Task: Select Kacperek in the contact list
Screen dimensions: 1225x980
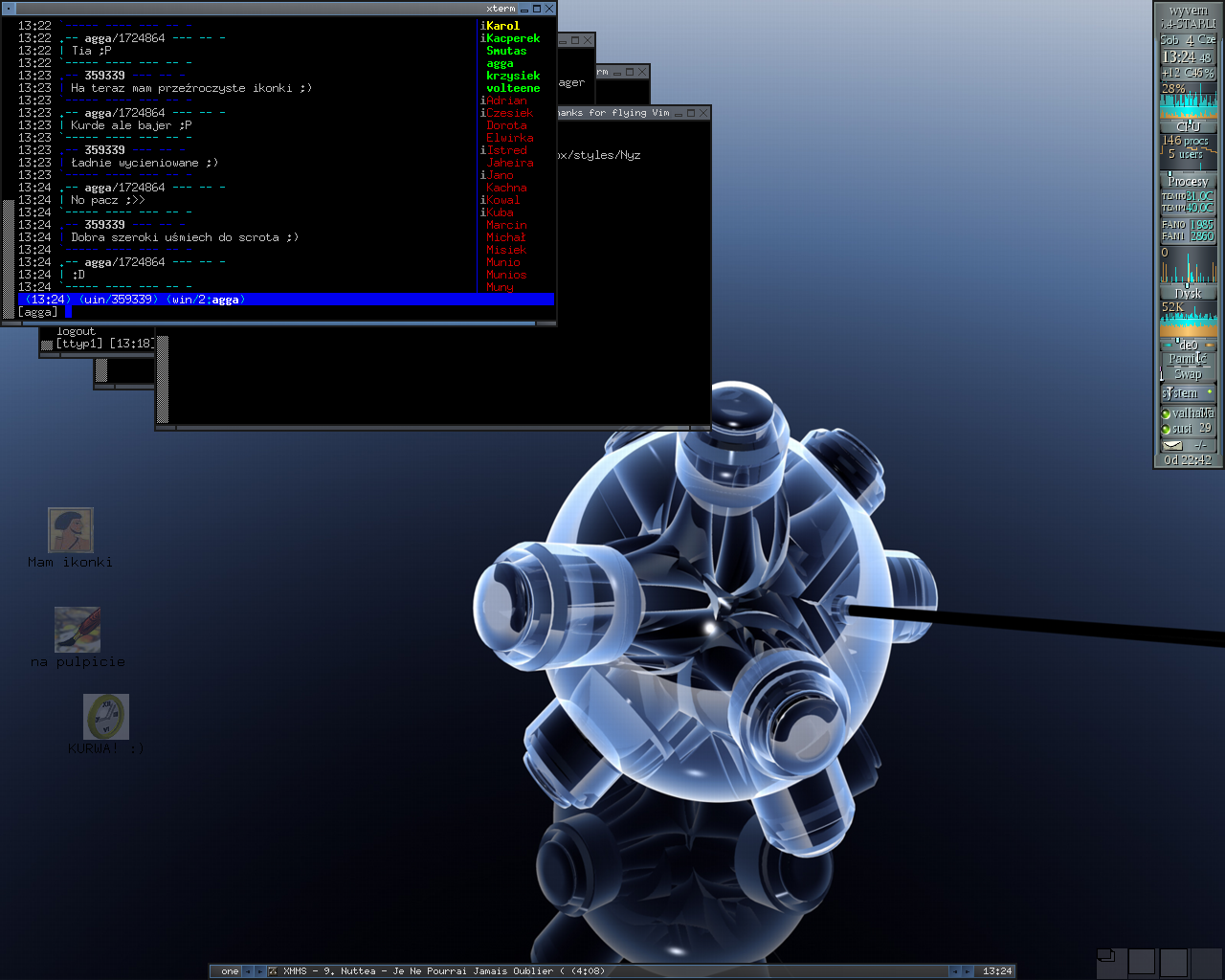Action: click(x=513, y=38)
